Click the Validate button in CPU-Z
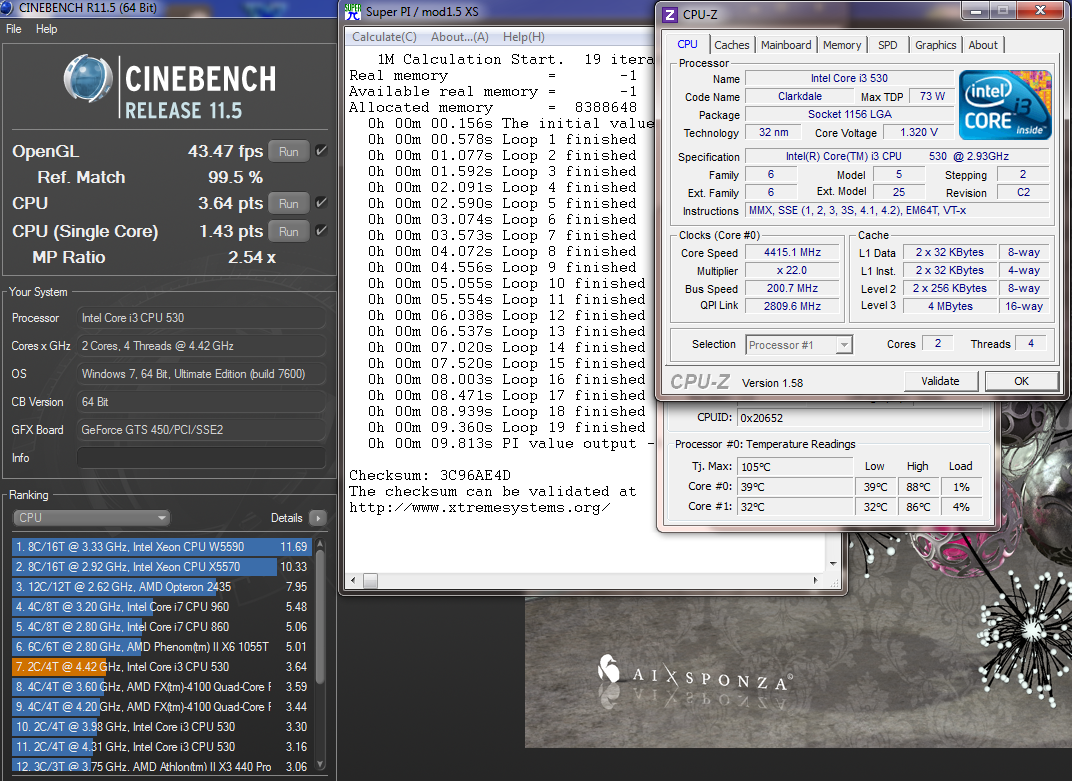Image resolution: width=1072 pixels, height=781 pixels. 940,381
